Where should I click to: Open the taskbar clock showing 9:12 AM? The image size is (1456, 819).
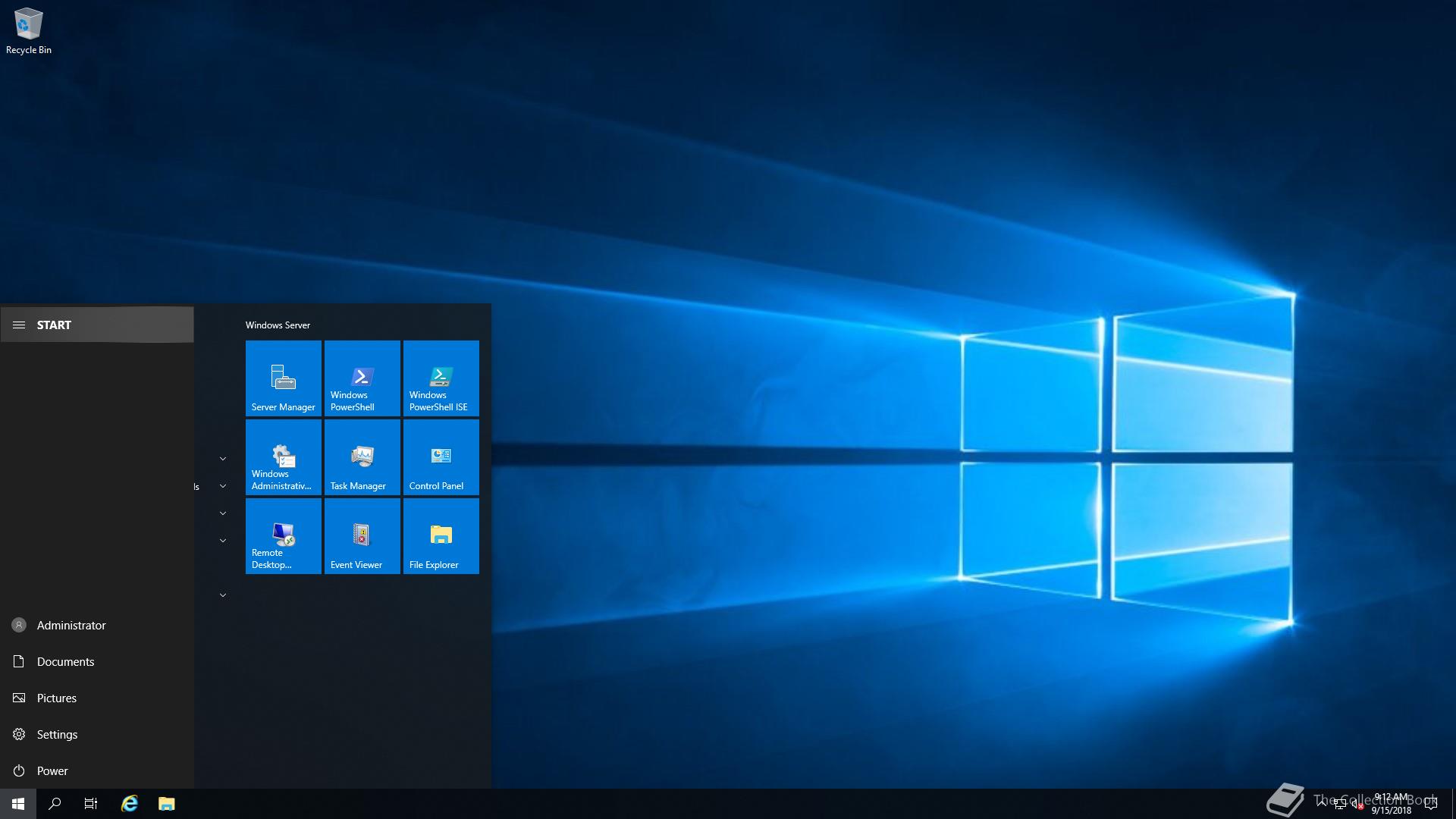[1392, 804]
